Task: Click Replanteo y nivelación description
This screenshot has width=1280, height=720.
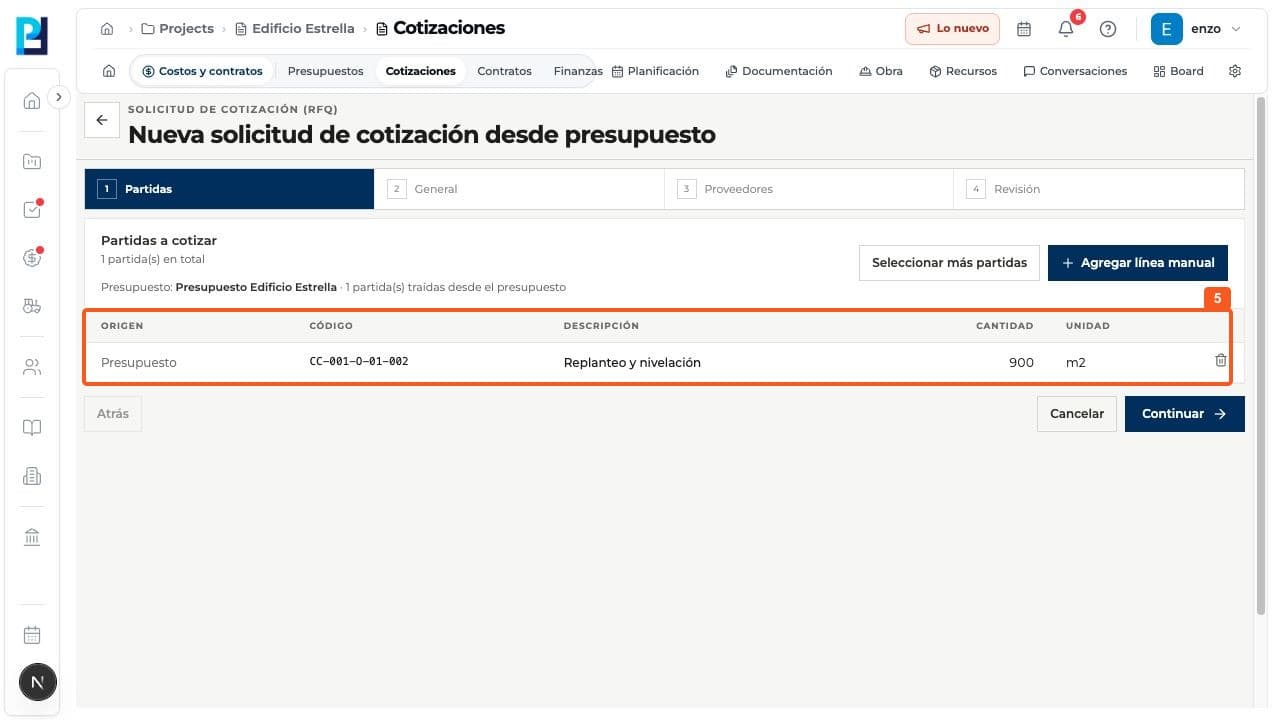Action: [632, 362]
